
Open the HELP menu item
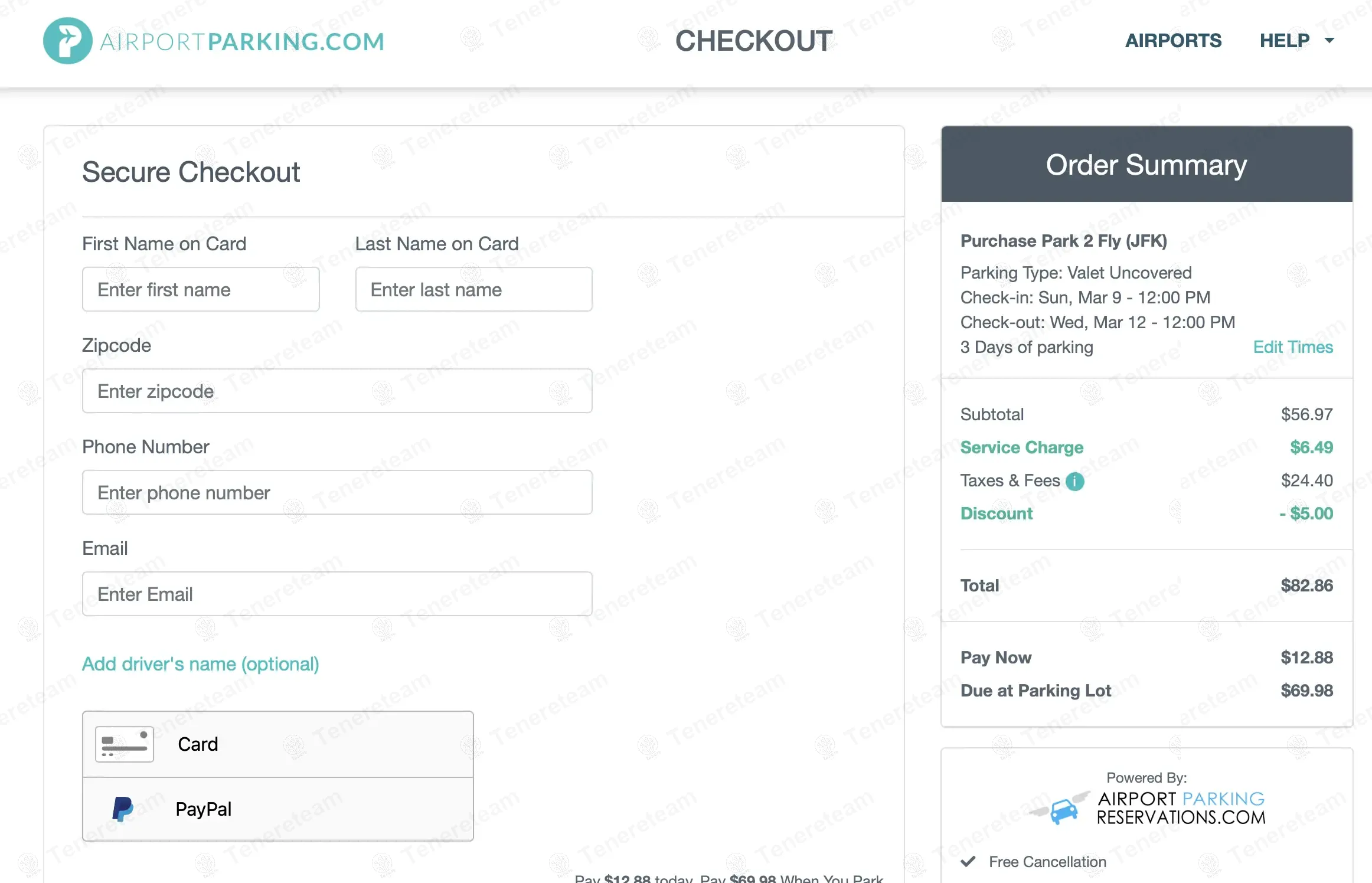coord(1285,41)
